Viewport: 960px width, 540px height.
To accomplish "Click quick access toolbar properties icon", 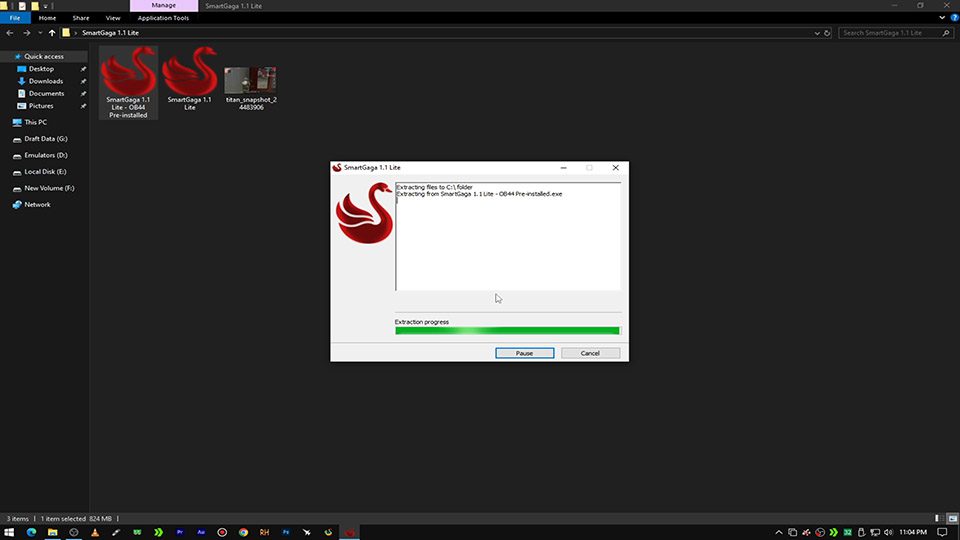I will 22,6.
